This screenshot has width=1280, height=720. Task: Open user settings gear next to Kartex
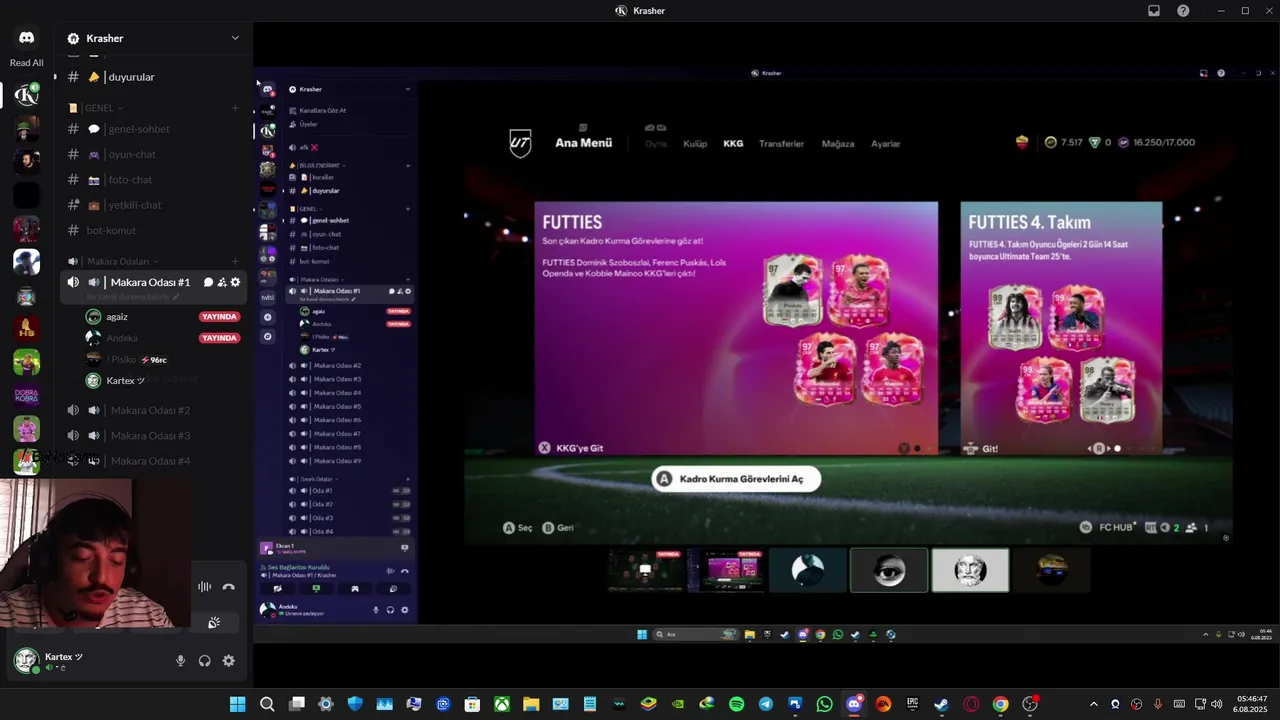click(229, 661)
